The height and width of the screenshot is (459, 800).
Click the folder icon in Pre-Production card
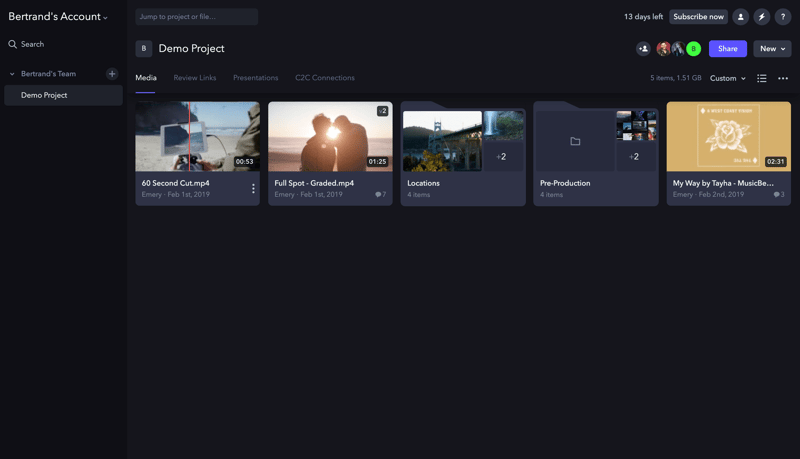pos(575,141)
